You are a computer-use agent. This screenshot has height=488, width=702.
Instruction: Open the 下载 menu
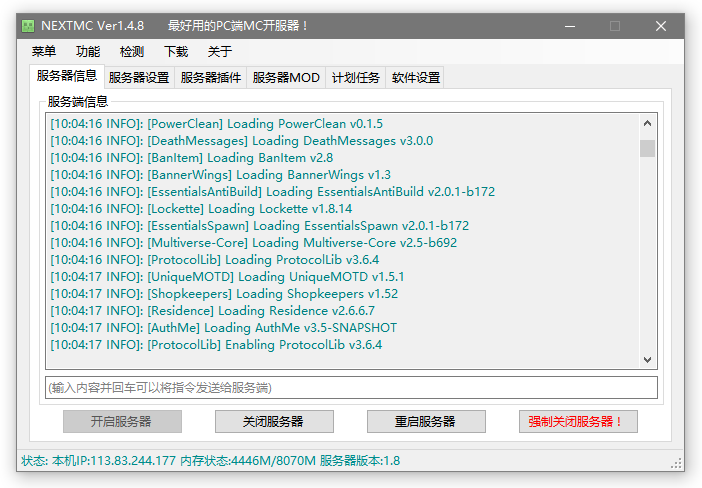coord(176,51)
